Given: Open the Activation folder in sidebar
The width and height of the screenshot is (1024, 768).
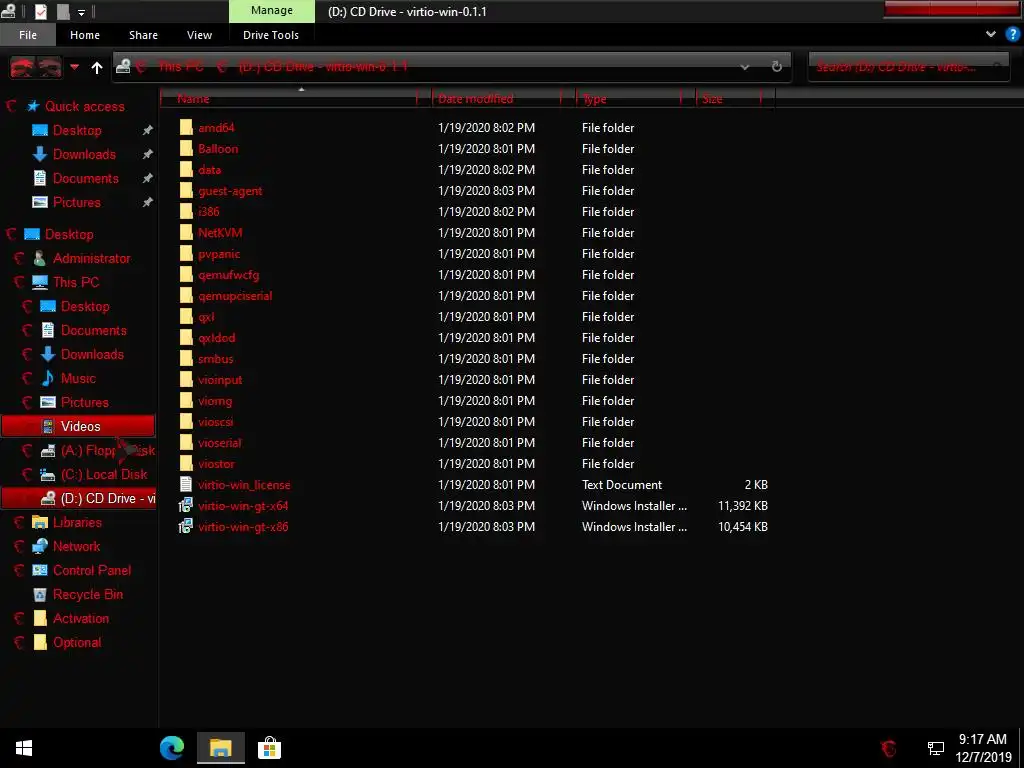Looking at the screenshot, I should [81, 618].
